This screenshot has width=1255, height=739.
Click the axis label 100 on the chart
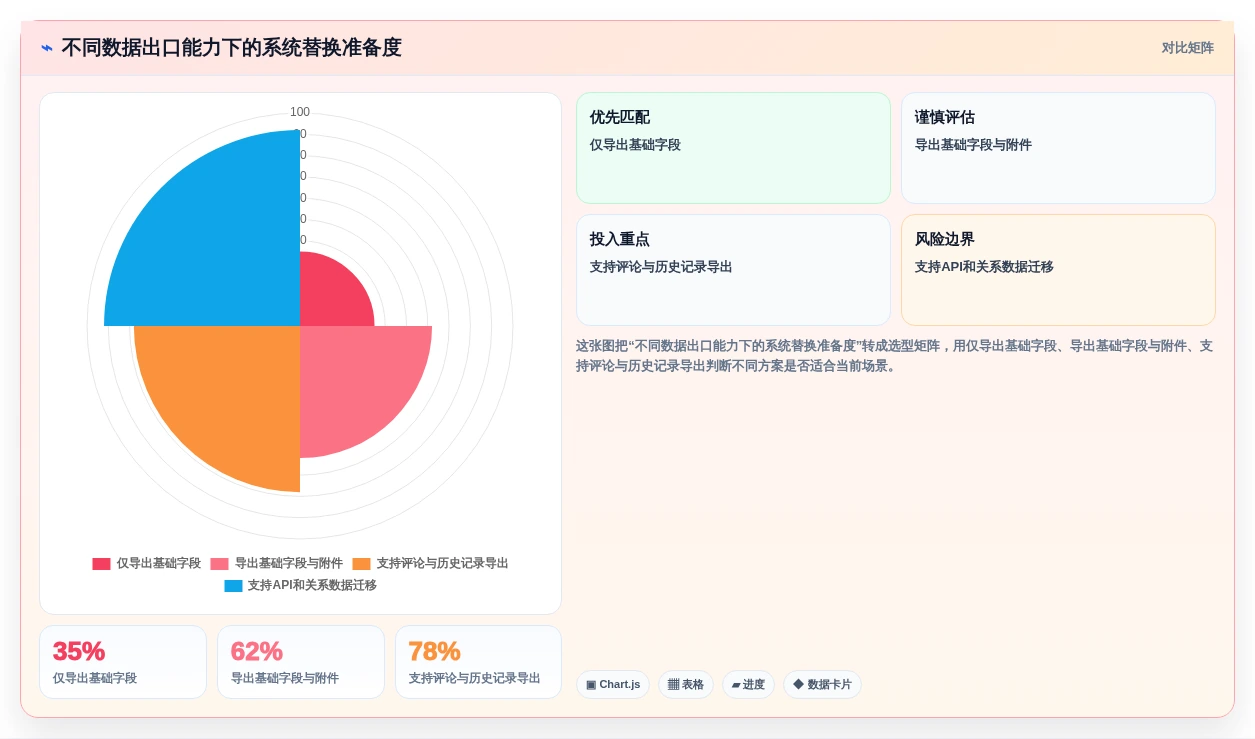(300, 112)
